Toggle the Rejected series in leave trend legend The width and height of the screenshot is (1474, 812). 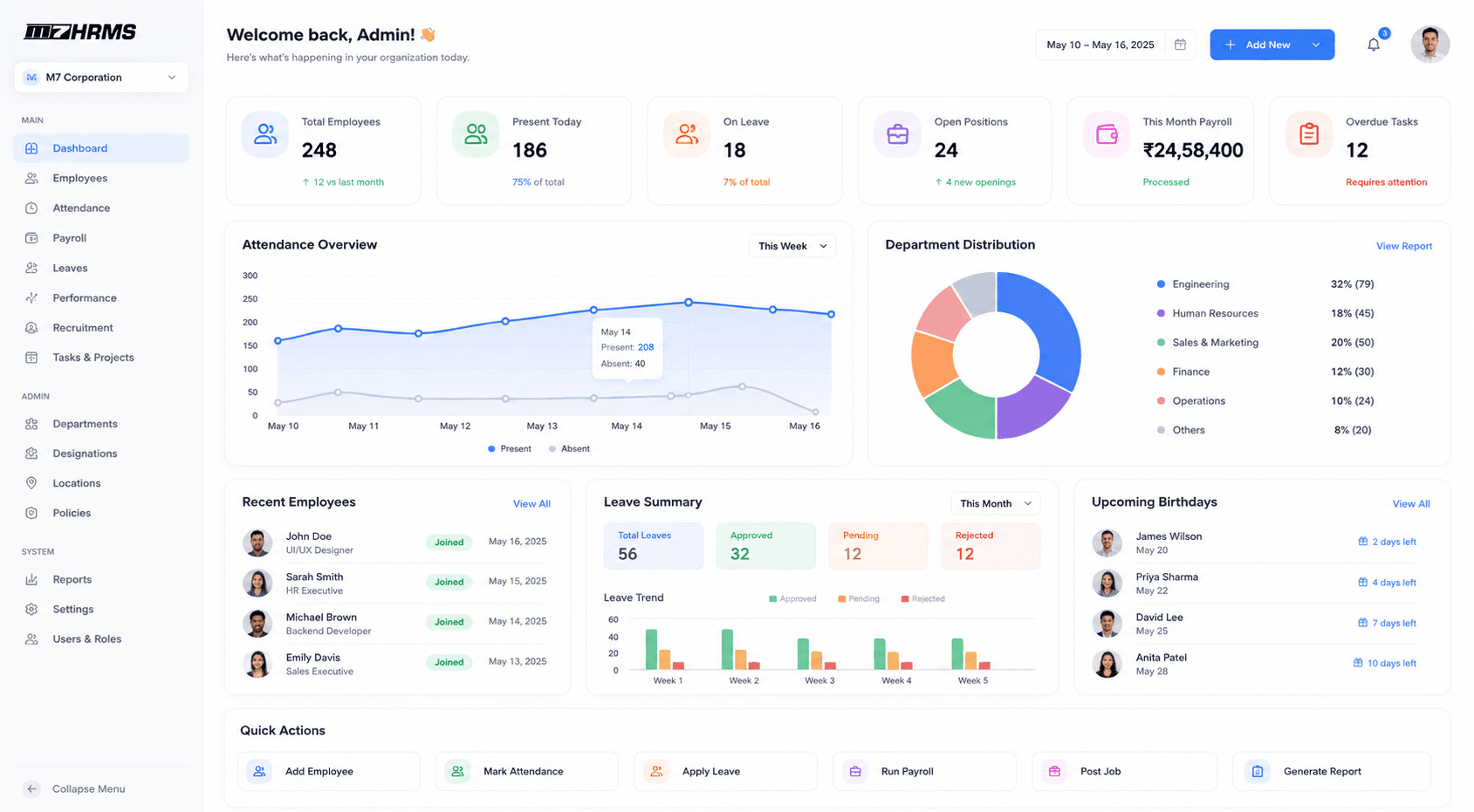922,599
